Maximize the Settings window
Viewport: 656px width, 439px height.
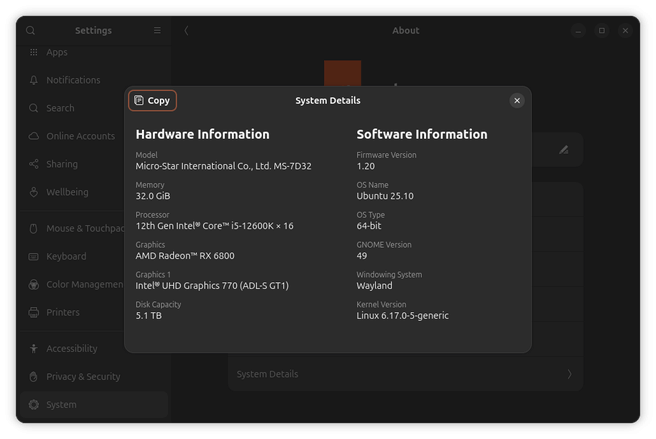(x=602, y=31)
